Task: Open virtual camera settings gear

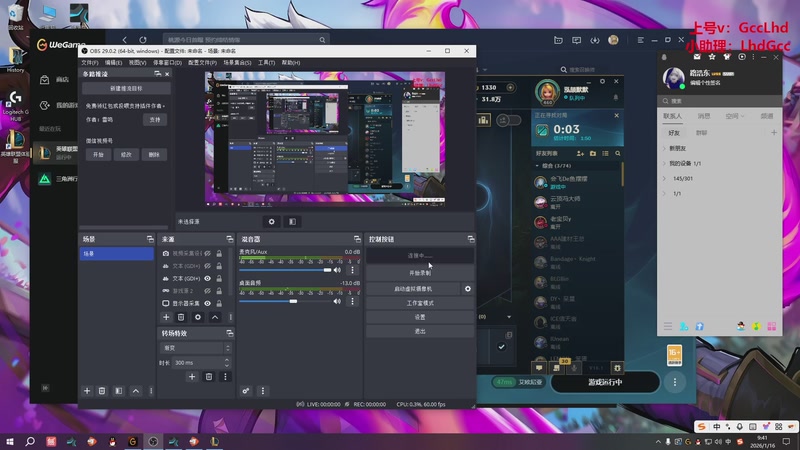Action: (467, 289)
